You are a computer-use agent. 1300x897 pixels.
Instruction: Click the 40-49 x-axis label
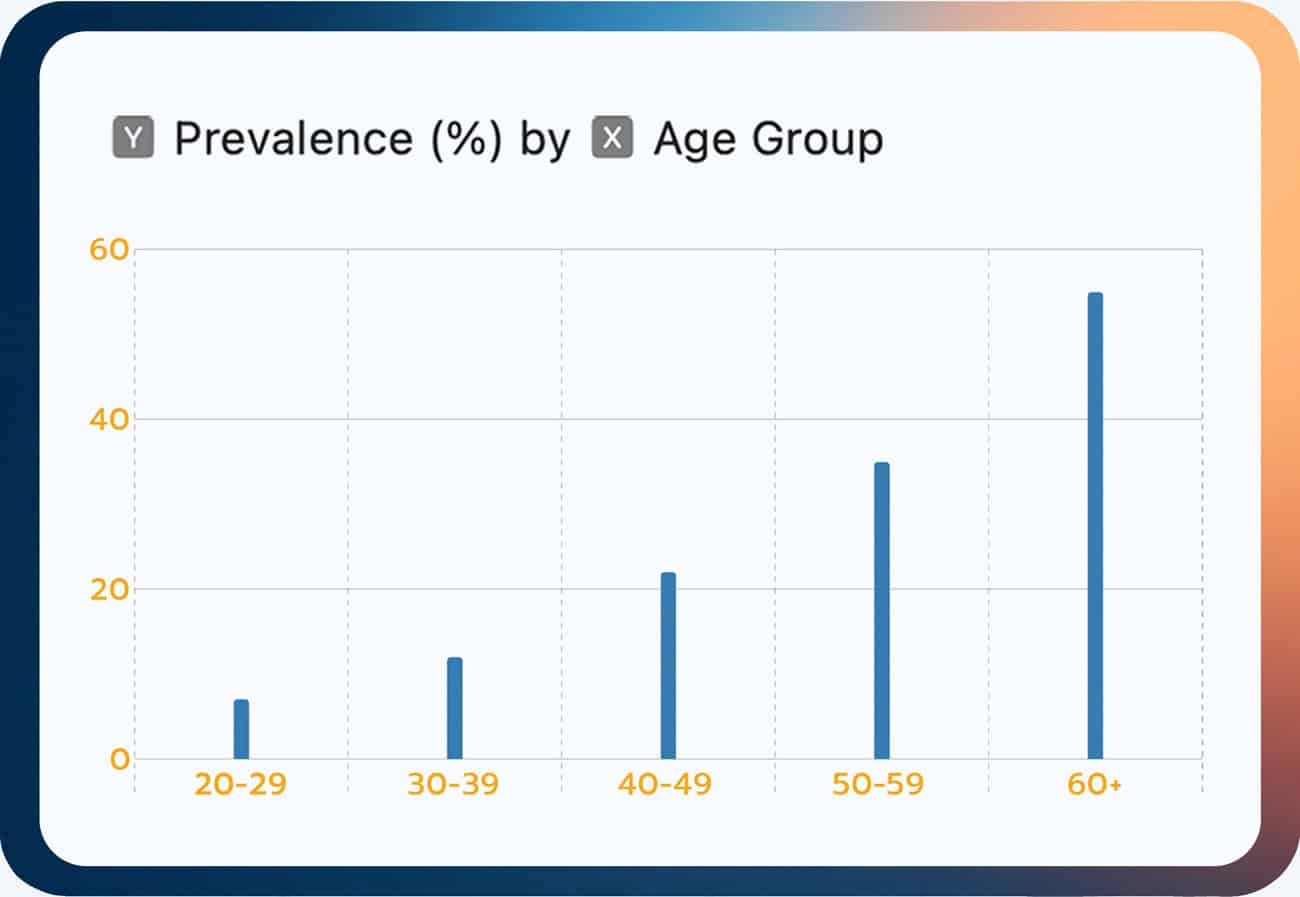pos(665,785)
